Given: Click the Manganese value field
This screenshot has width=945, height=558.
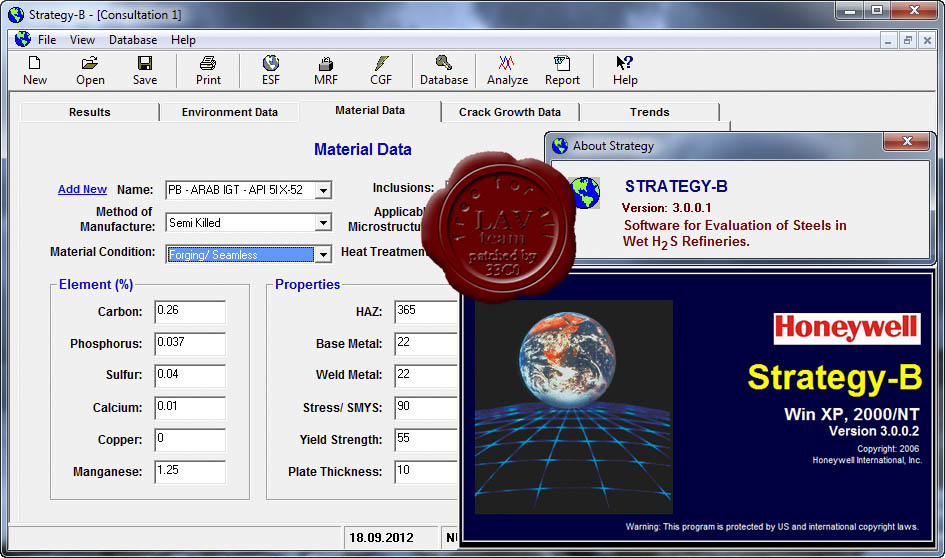Looking at the screenshot, I should [190, 471].
